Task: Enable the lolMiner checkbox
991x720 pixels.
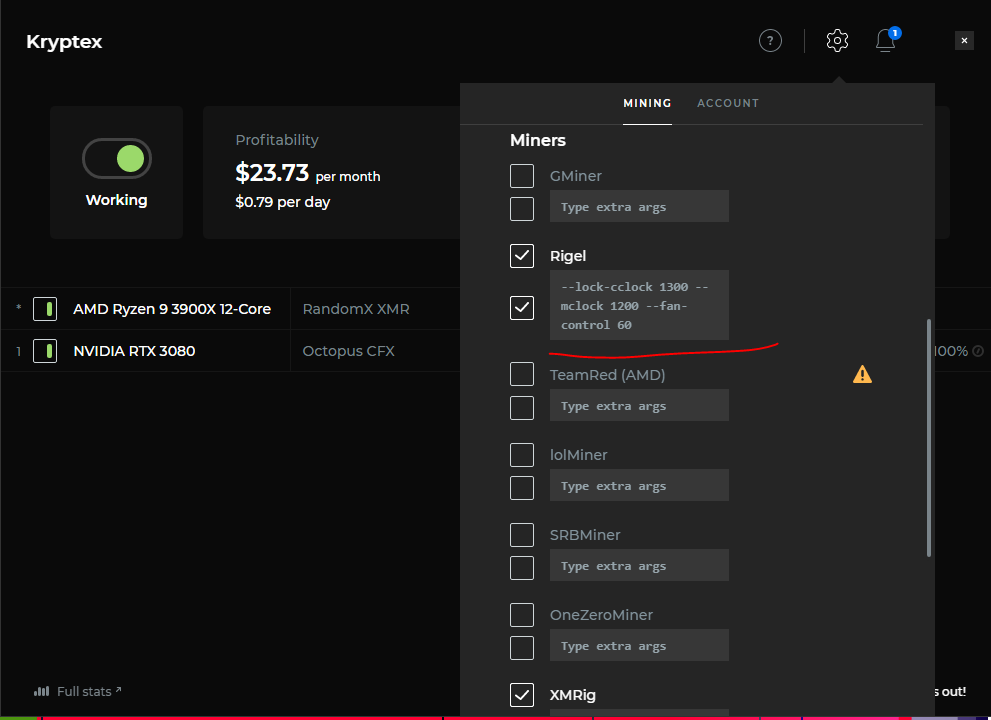Action: click(x=521, y=454)
